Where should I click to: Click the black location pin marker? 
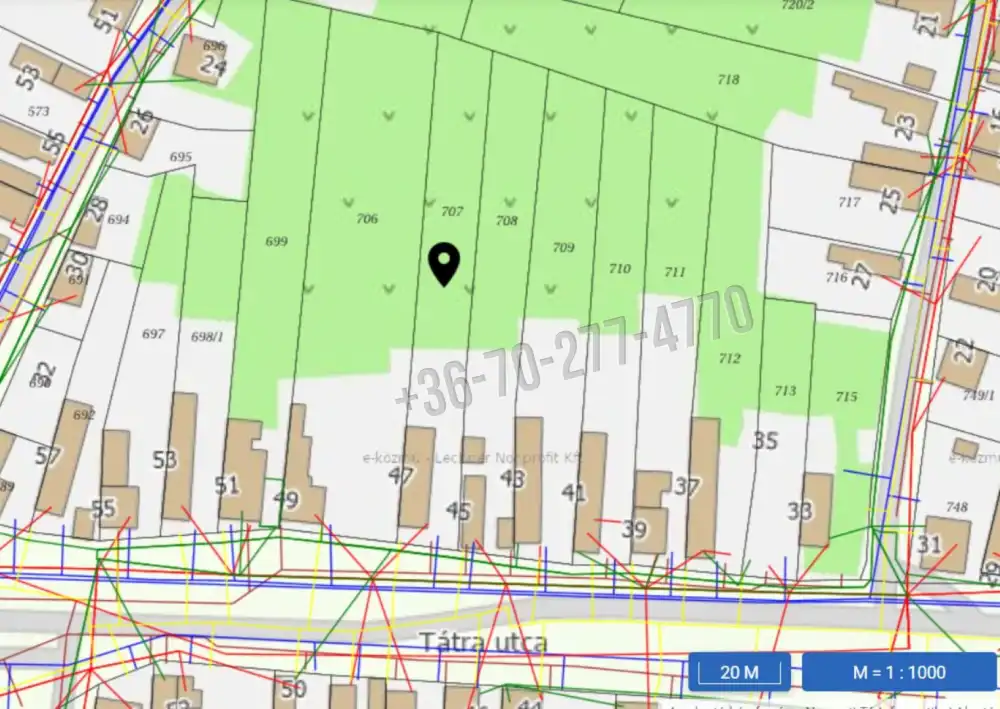444,264
